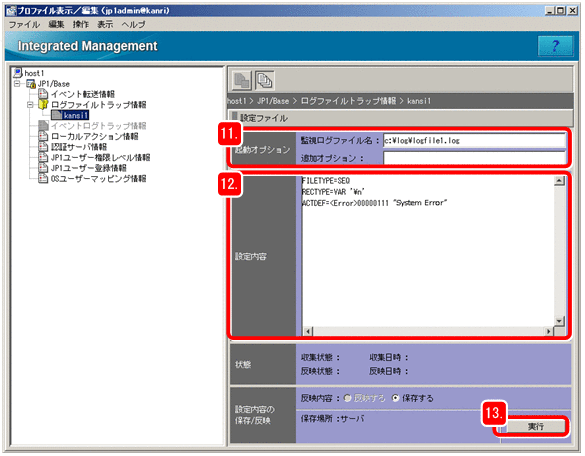The height and width of the screenshot is (456, 585).
Task: Select イベント転送情報 tree item
Action: click(83, 94)
